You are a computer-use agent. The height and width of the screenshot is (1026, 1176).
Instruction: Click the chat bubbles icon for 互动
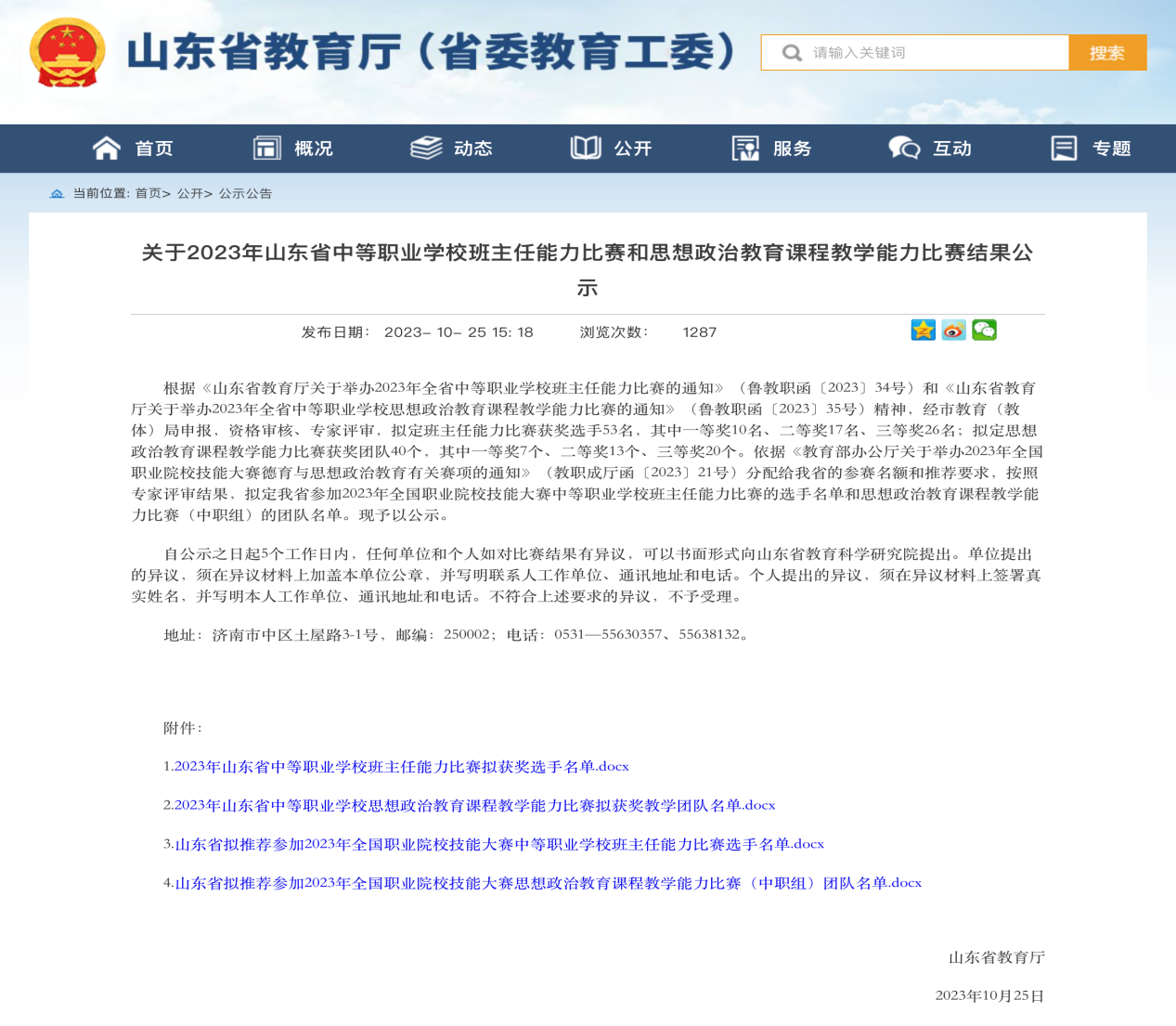coord(904,149)
